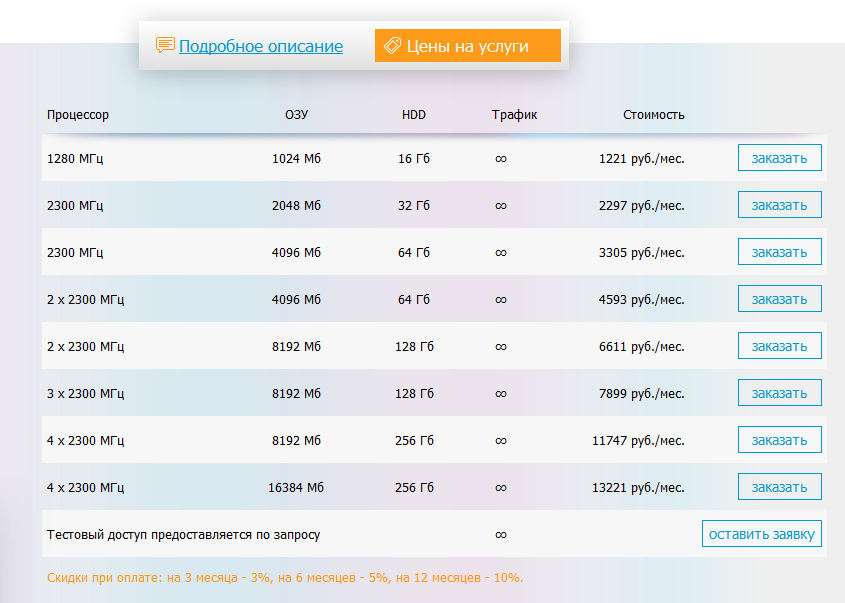This screenshot has height=603, width=845.
Task: Click the оставить заявку button
Action: click(x=762, y=534)
